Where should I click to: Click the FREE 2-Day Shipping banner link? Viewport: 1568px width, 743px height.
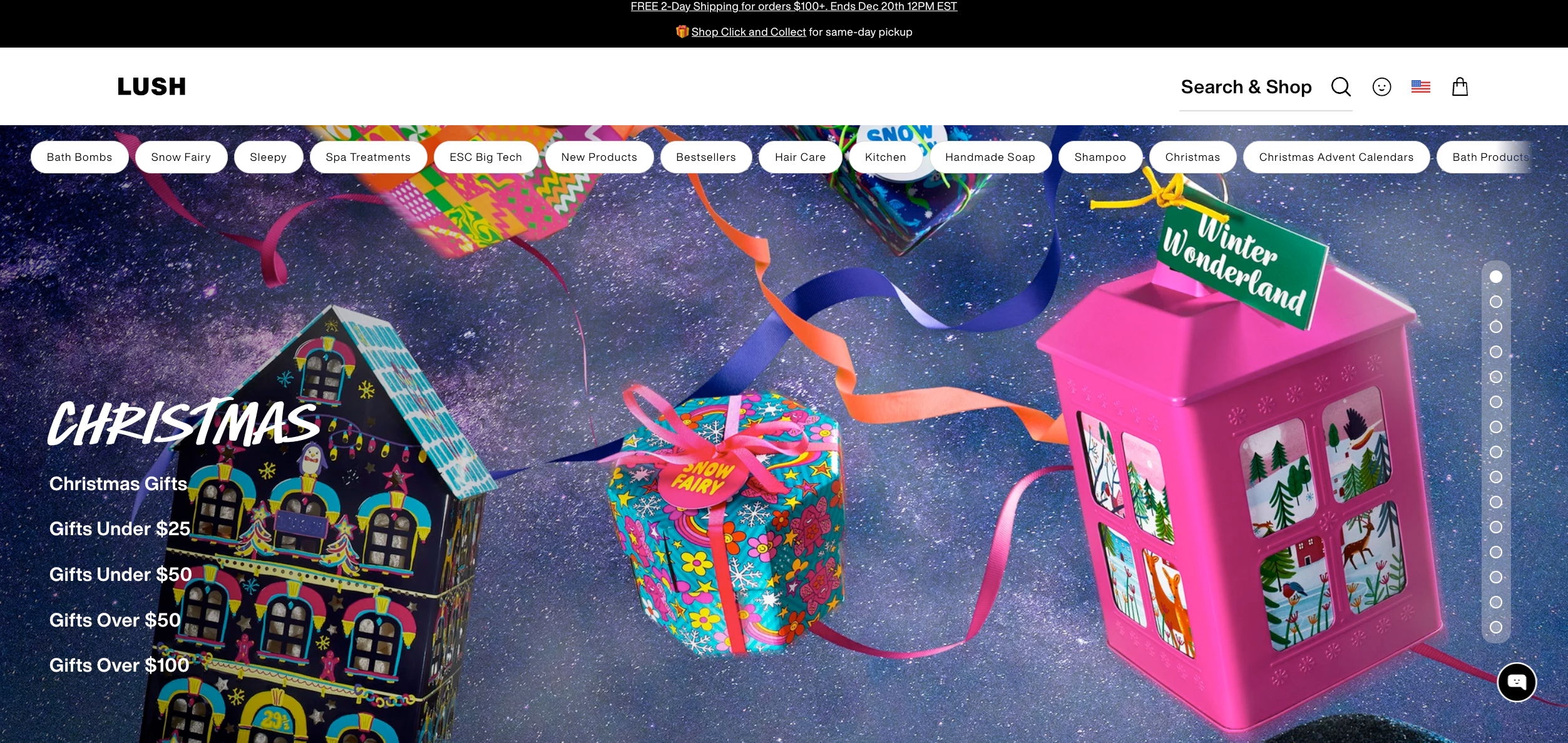tap(793, 6)
